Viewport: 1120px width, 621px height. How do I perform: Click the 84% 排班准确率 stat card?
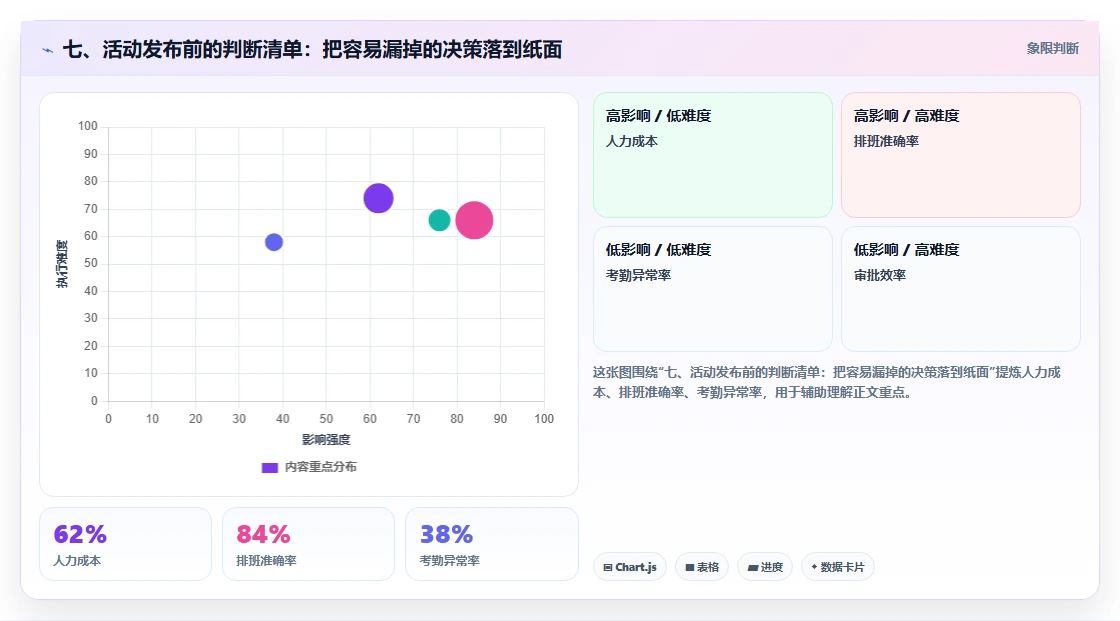click(x=309, y=544)
